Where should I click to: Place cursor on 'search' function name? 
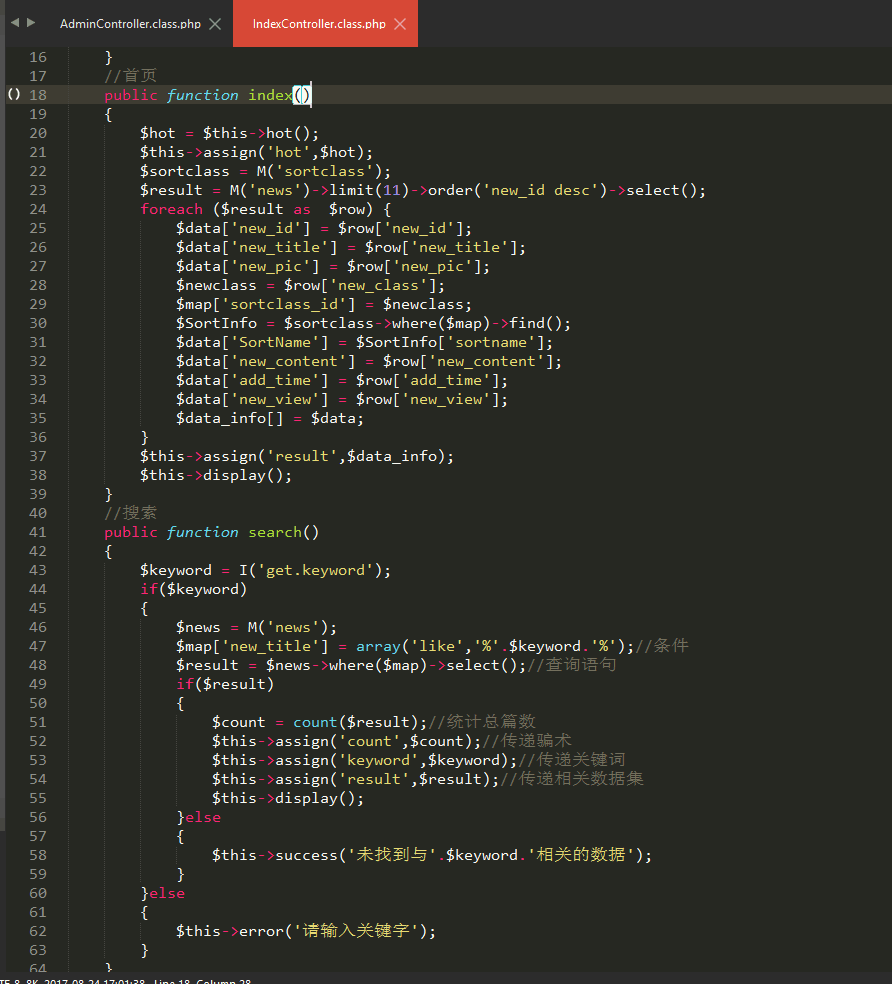[275, 532]
